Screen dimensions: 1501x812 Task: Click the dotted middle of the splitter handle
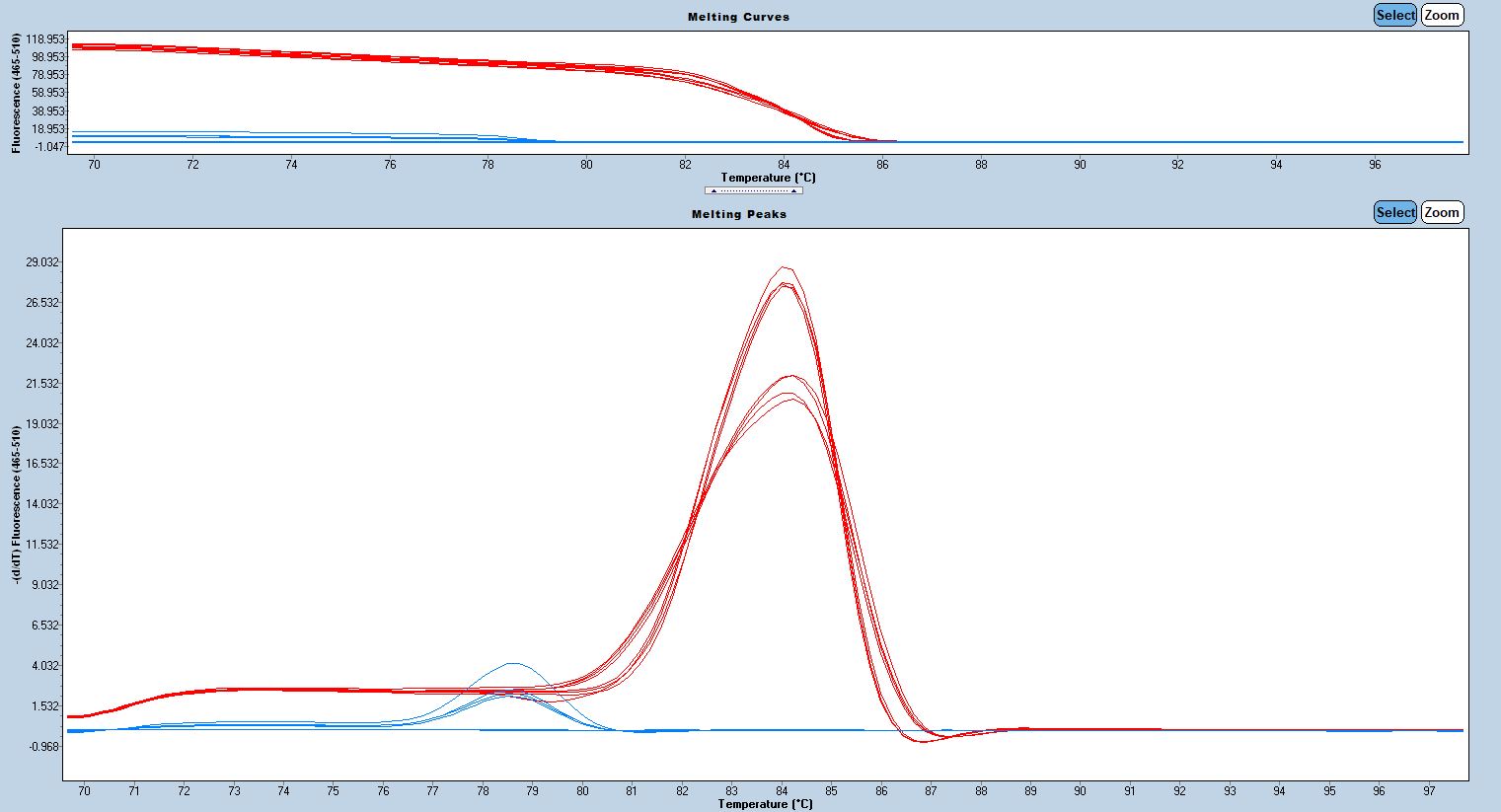753,190
